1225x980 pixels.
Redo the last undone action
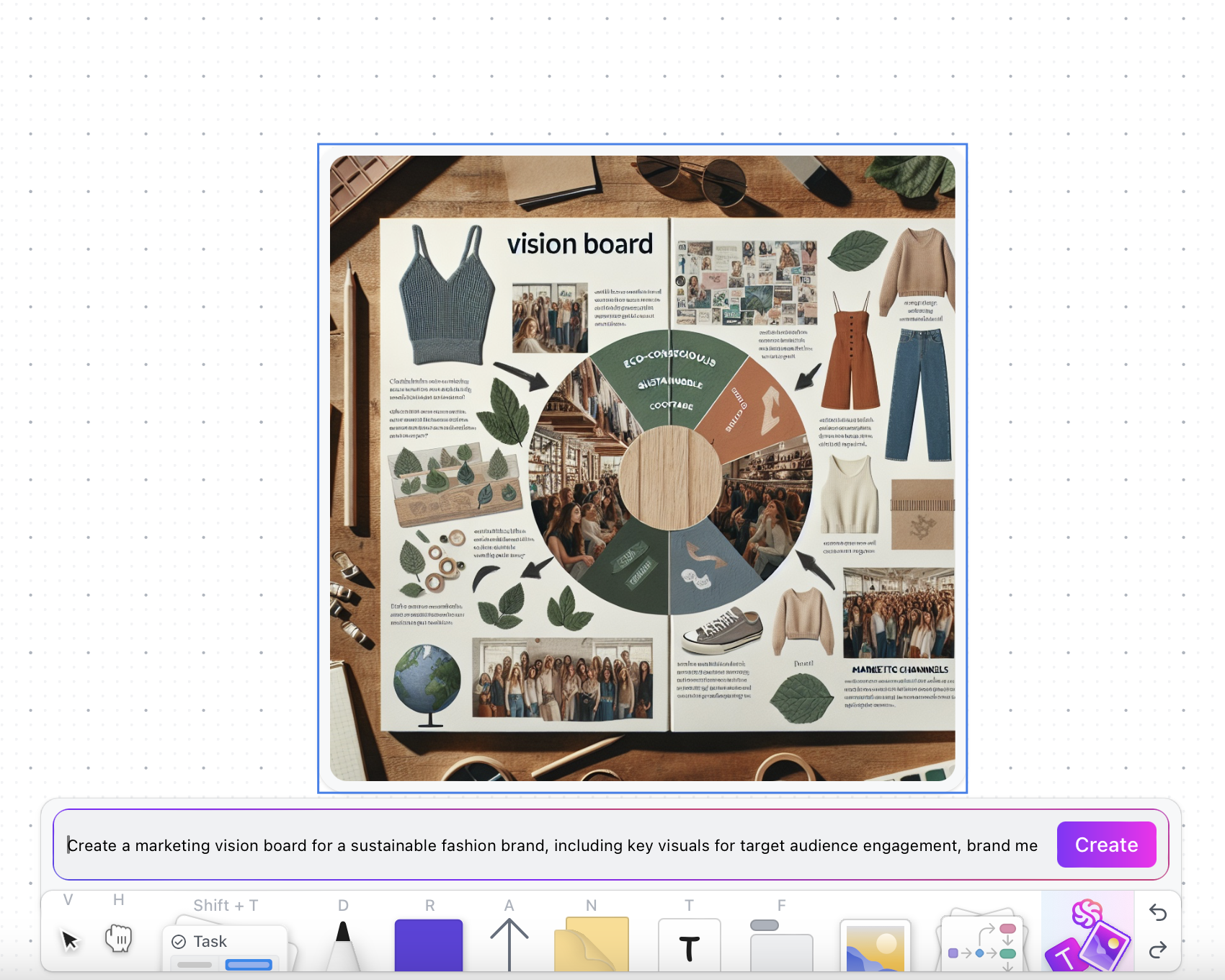point(1159,950)
